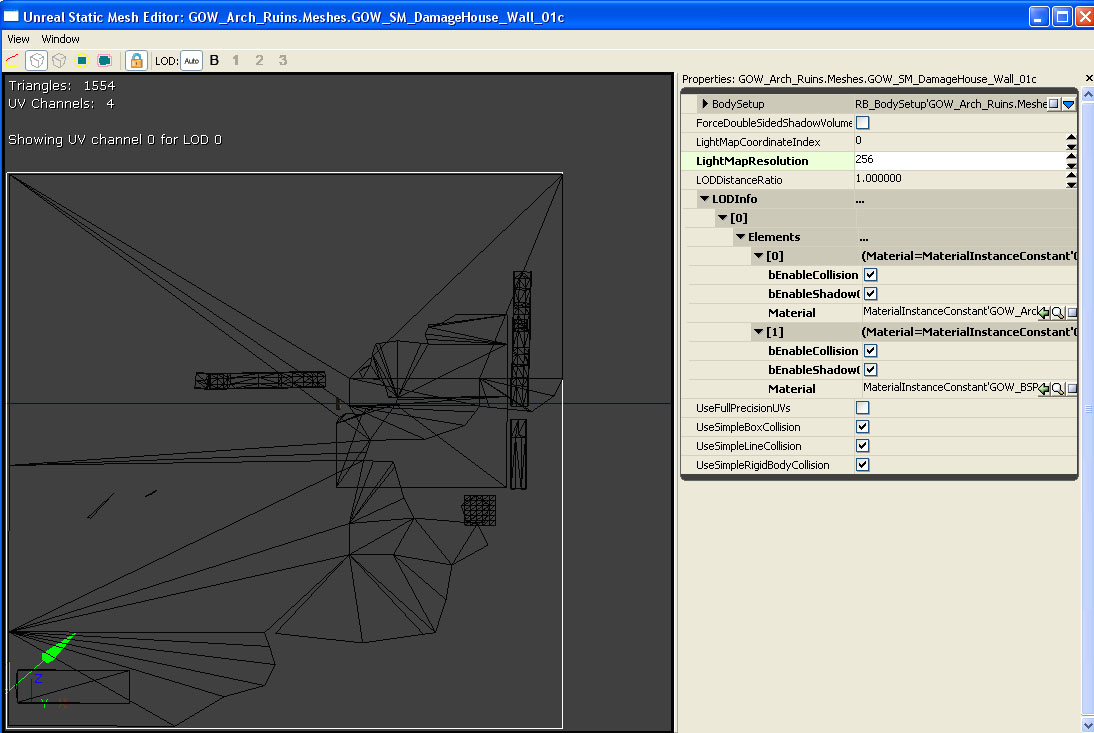Find element 1 material with magnifier
Screen dimensions: 1094x733
click(1058, 389)
